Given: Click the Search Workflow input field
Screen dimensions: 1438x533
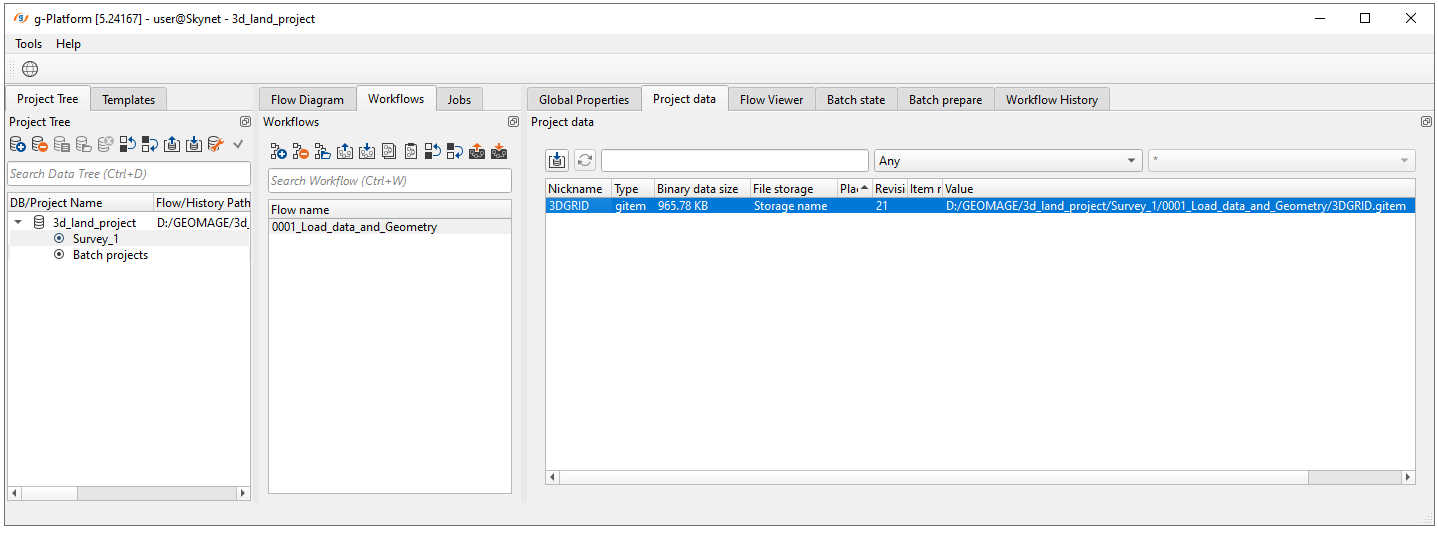Looking at the screenshot, I should (390, 181).
